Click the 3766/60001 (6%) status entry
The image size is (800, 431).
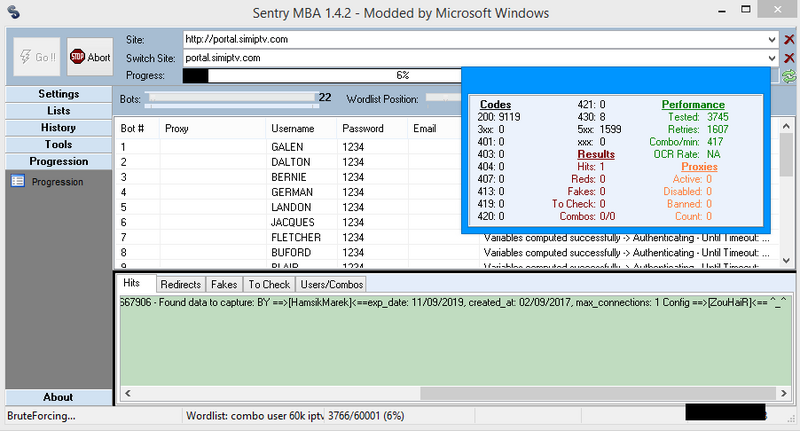[x=366, y=416]
